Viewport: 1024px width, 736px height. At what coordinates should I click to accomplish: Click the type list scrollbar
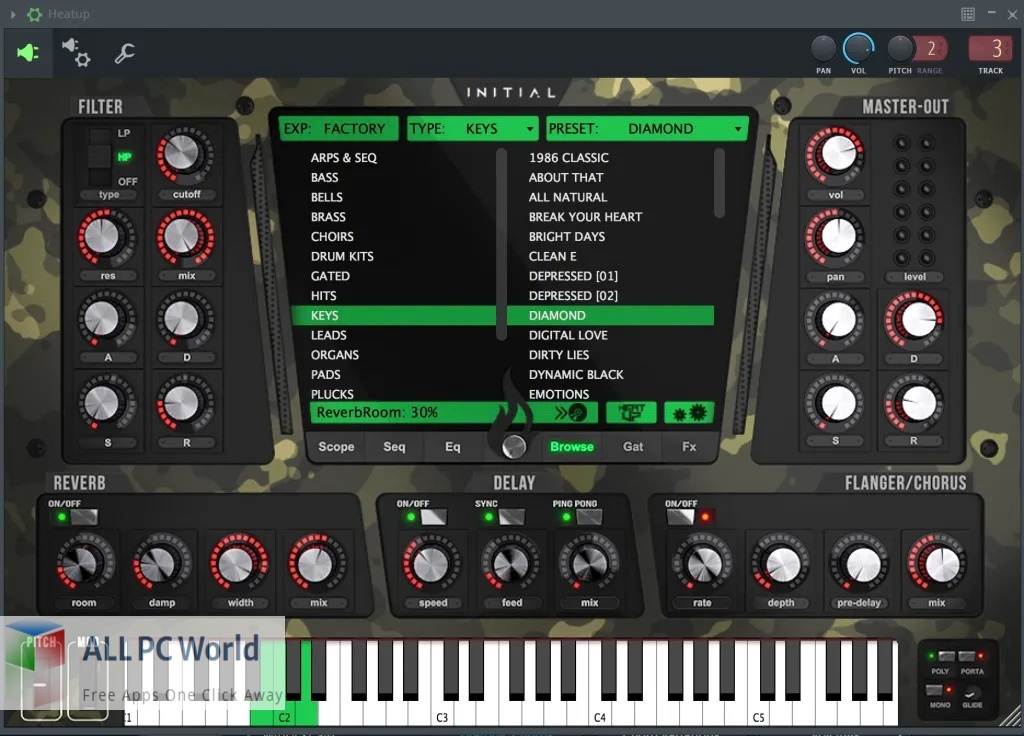(502, 244)
